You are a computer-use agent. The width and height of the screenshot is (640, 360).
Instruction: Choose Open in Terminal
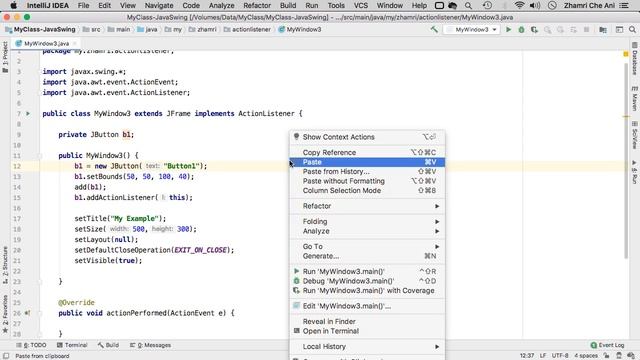pos(367,331)
